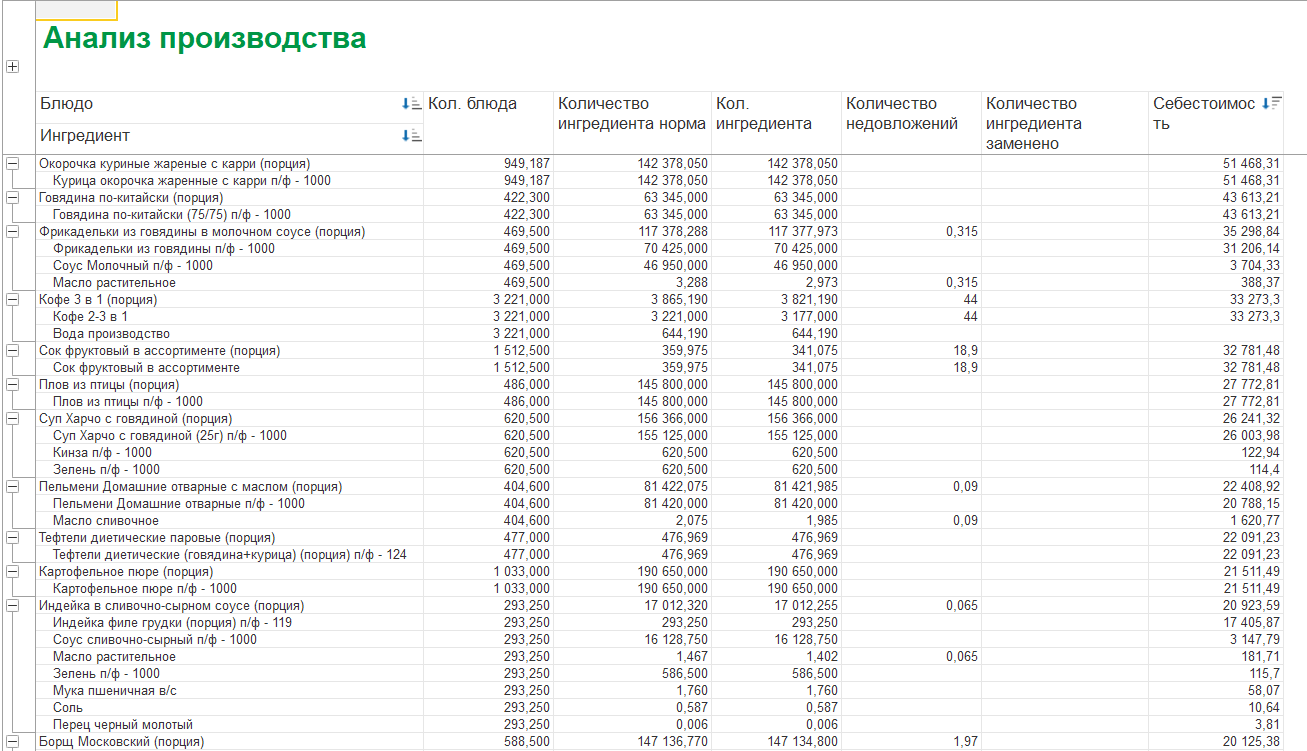1307x751 pixels.
Task: Collapse the Кофе 3 в 1 (порция) group
Action: [x=13, y=300]
